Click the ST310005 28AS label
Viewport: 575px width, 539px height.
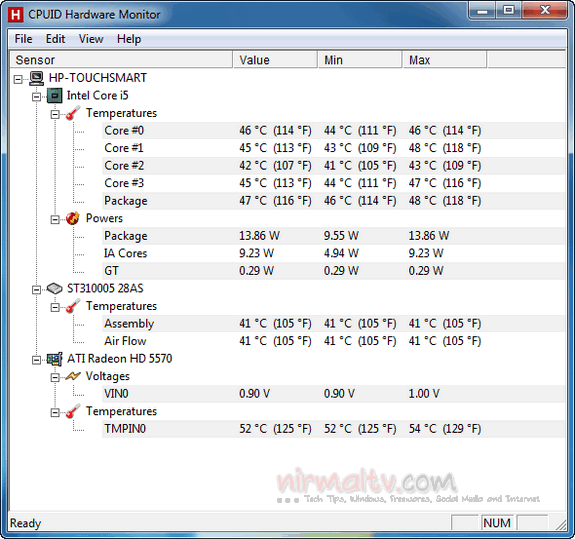pyautogui.click(x=105, y=289)
